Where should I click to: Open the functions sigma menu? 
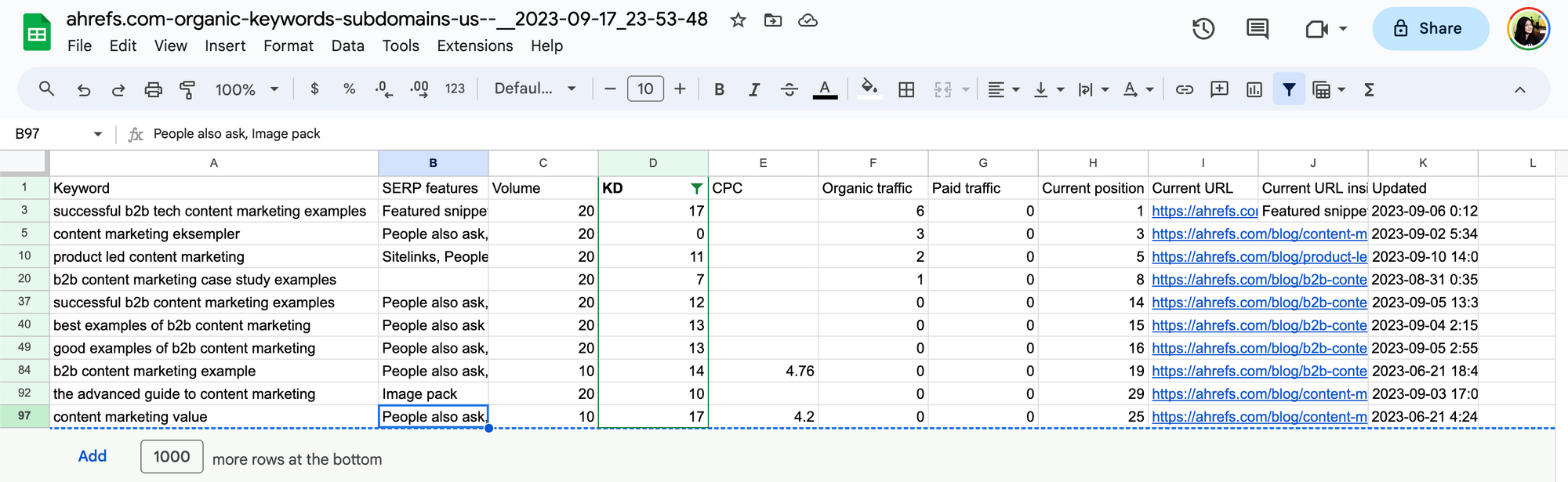[1369, 89]
